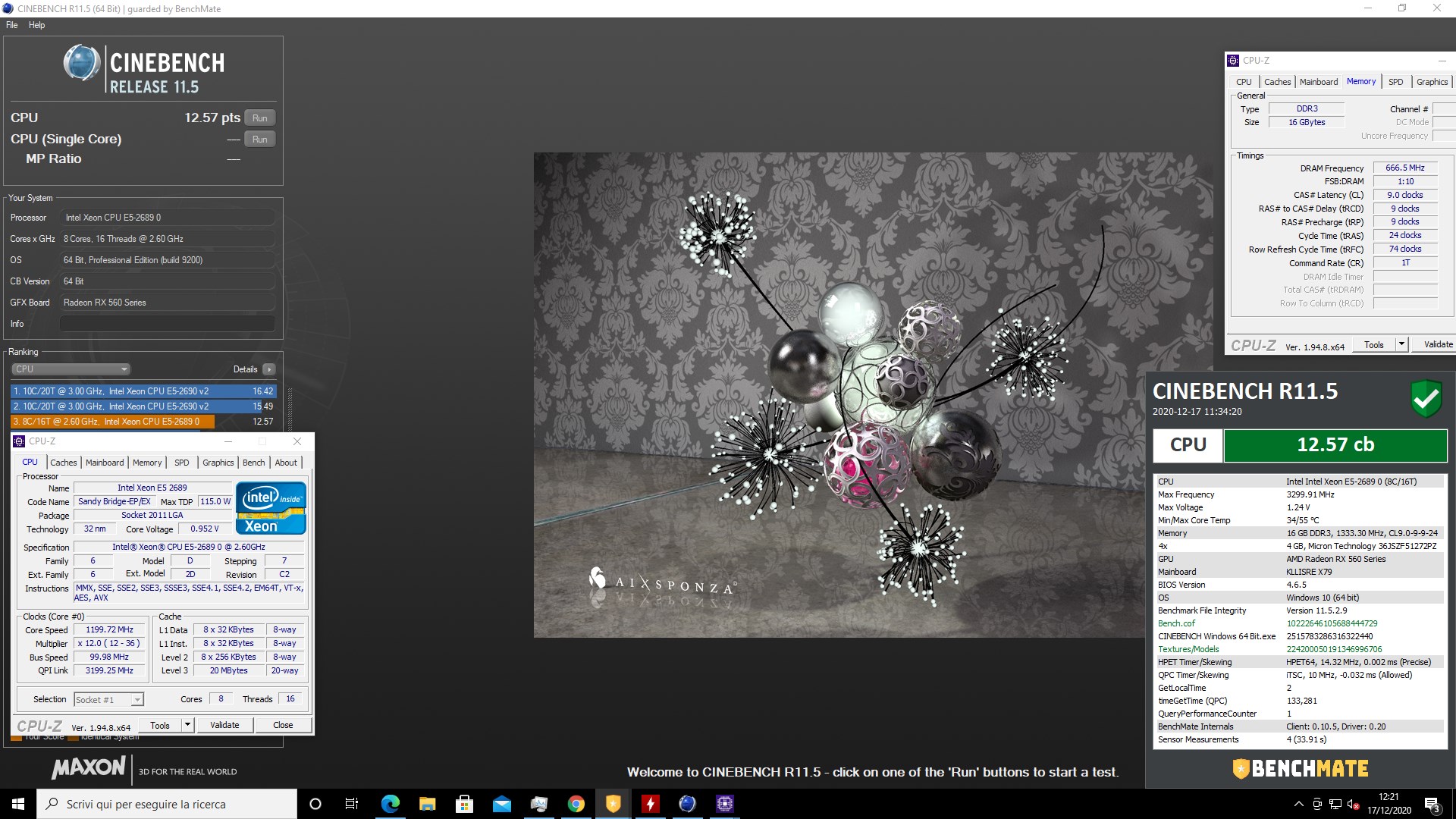
Task: Open Mainboard tab in upper-right CPU-Z window
Action: click(1319, 82)
